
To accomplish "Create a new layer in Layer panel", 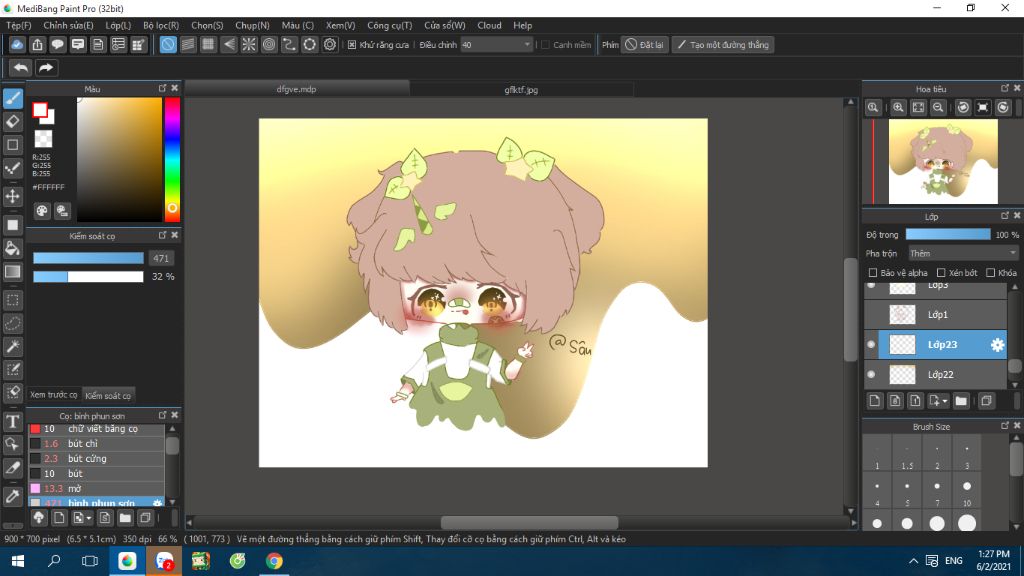I will (x=875, y=400).
